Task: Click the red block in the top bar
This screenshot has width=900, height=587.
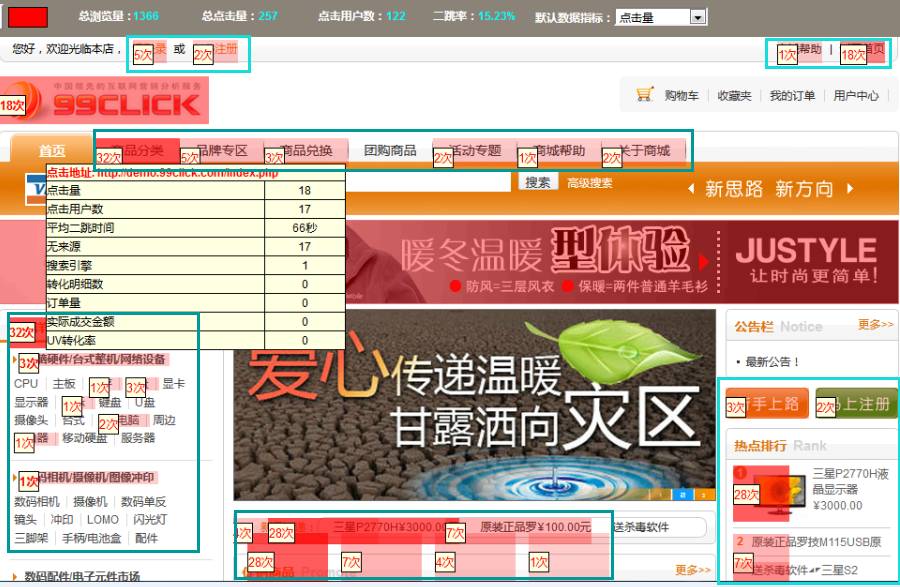Action: click(27, 17)
